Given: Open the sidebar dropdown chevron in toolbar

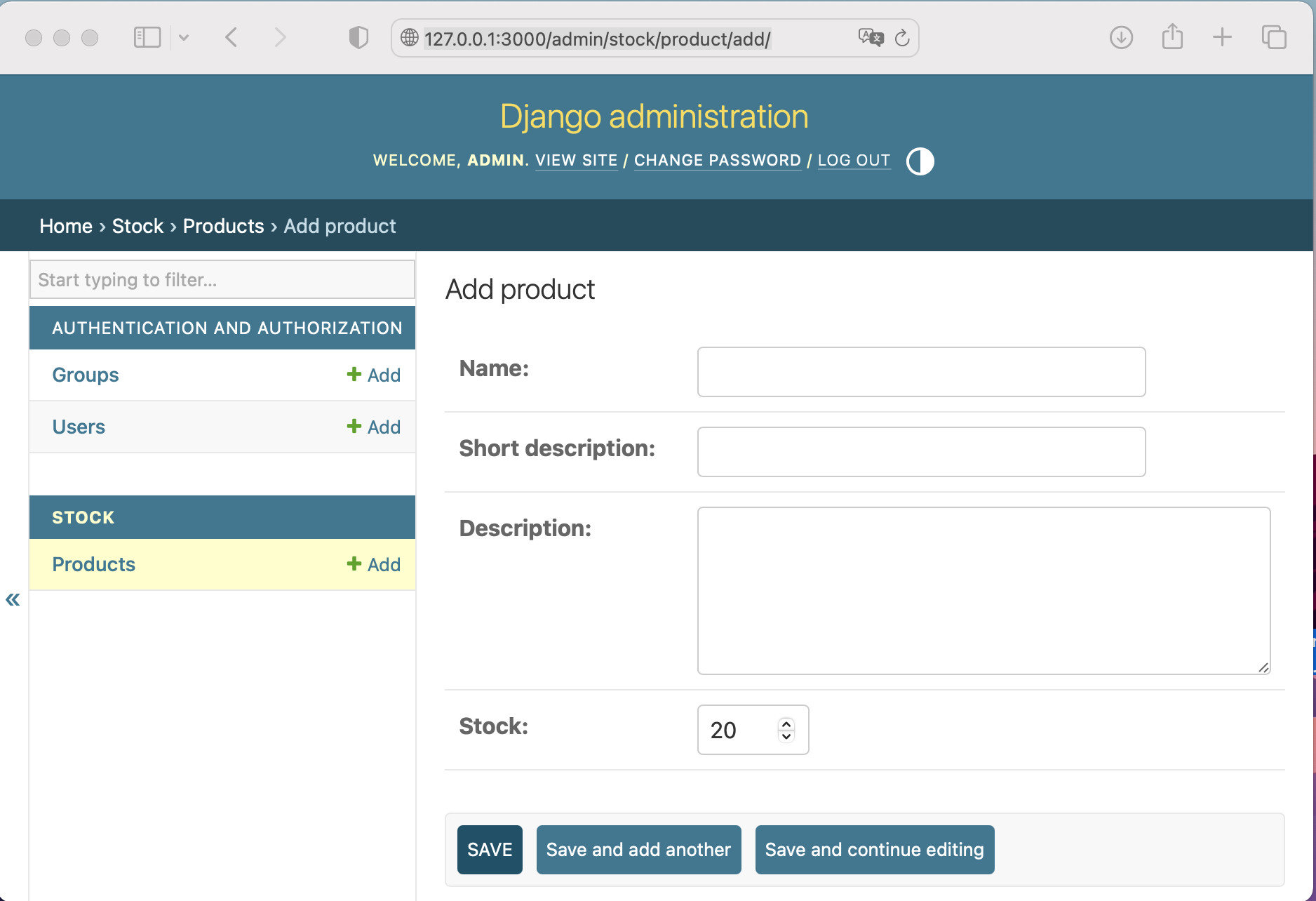Looking at the screenshot, I should click(184, 37).
